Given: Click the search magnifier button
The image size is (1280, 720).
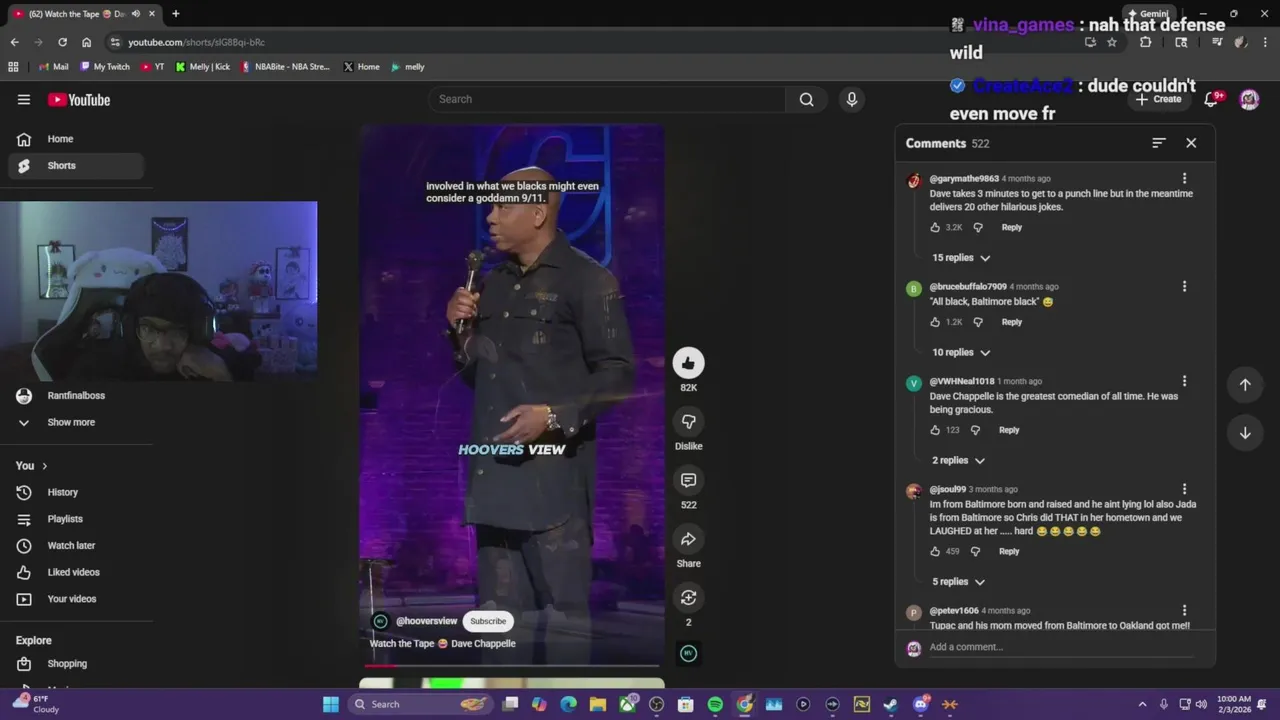Looking at the screenshot, I should coord(806,99).
